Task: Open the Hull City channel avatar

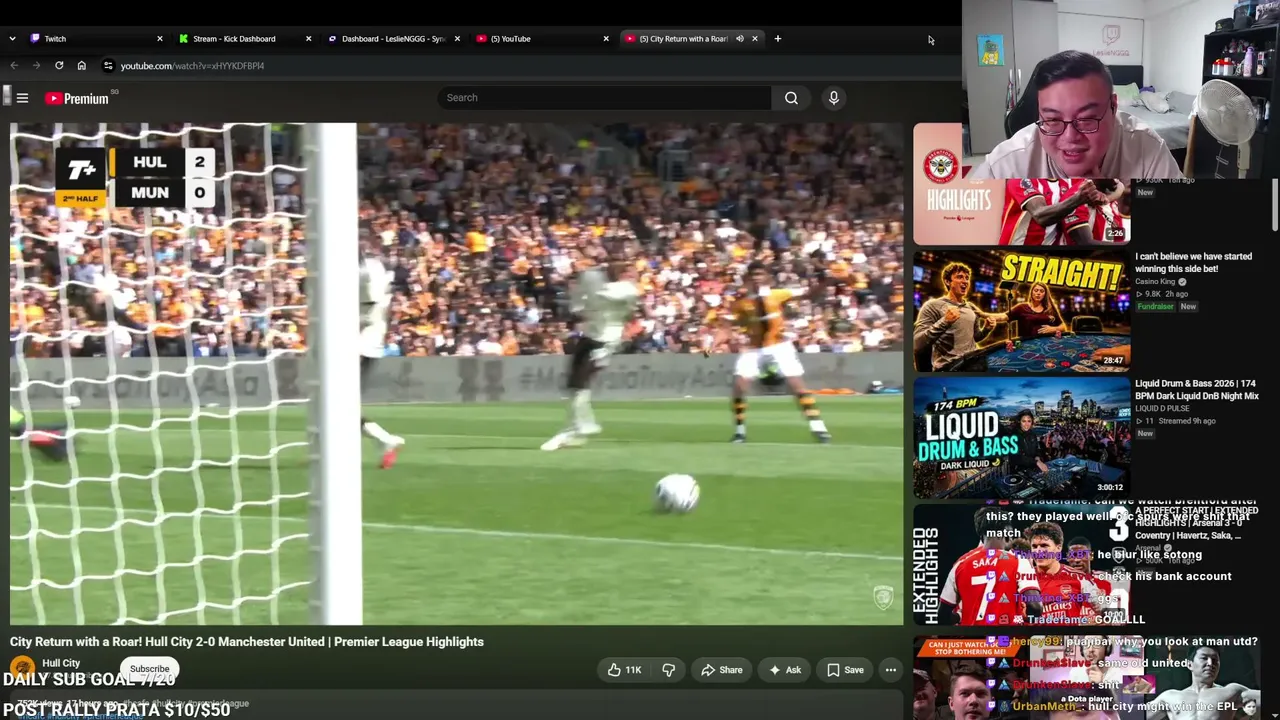Action: tap(22, 669)
